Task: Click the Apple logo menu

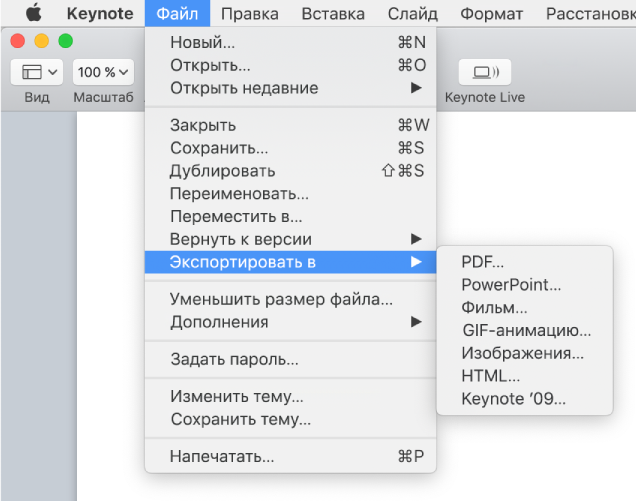Action: [x=33, y=14]
